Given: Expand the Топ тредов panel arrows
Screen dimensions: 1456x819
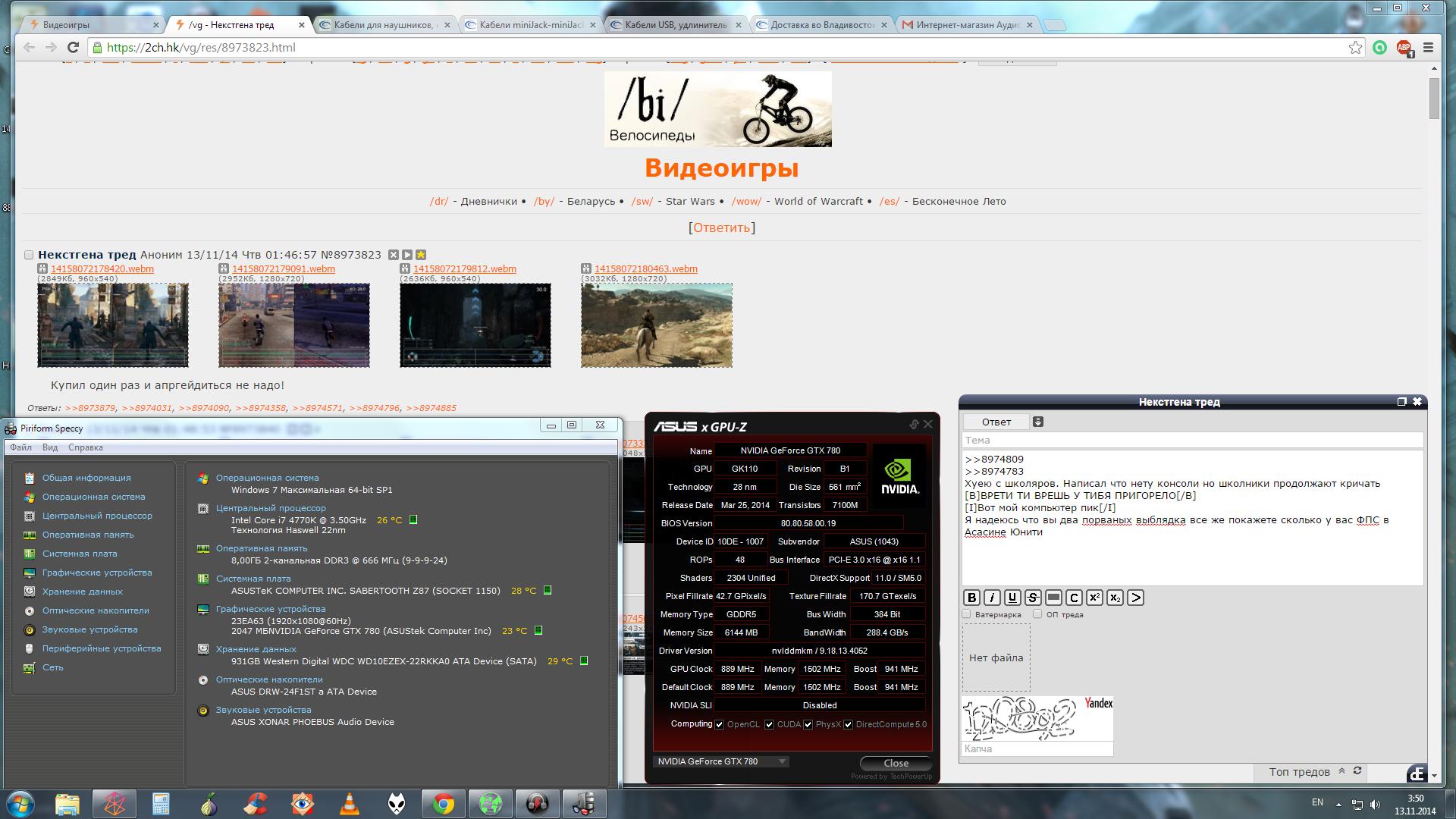Looking at the screenshot, I should tap(1341, 770).
